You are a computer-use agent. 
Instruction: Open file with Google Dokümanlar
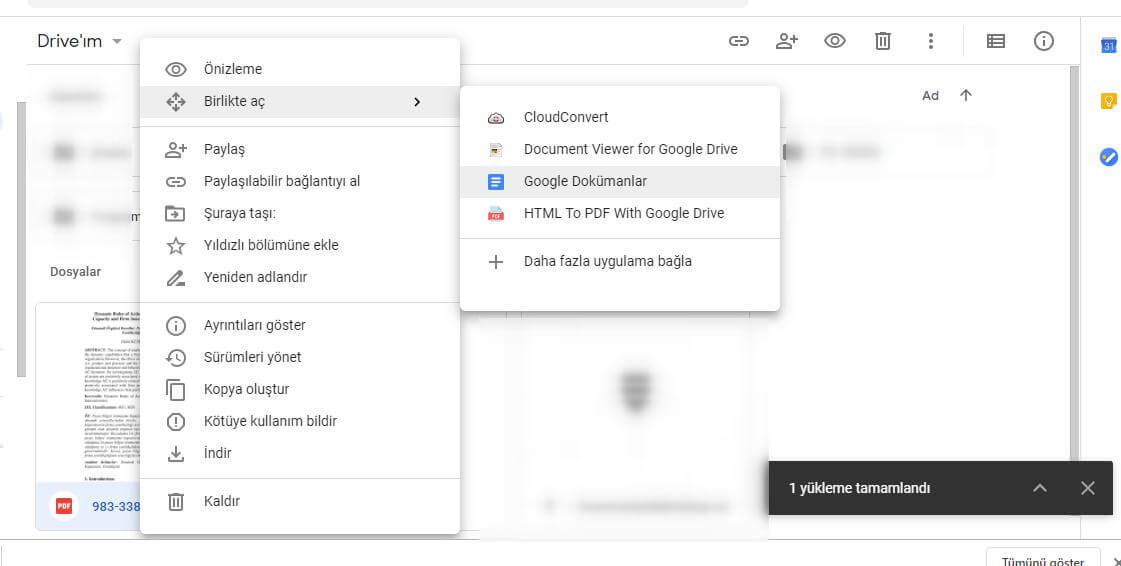(x=620, y=182)
